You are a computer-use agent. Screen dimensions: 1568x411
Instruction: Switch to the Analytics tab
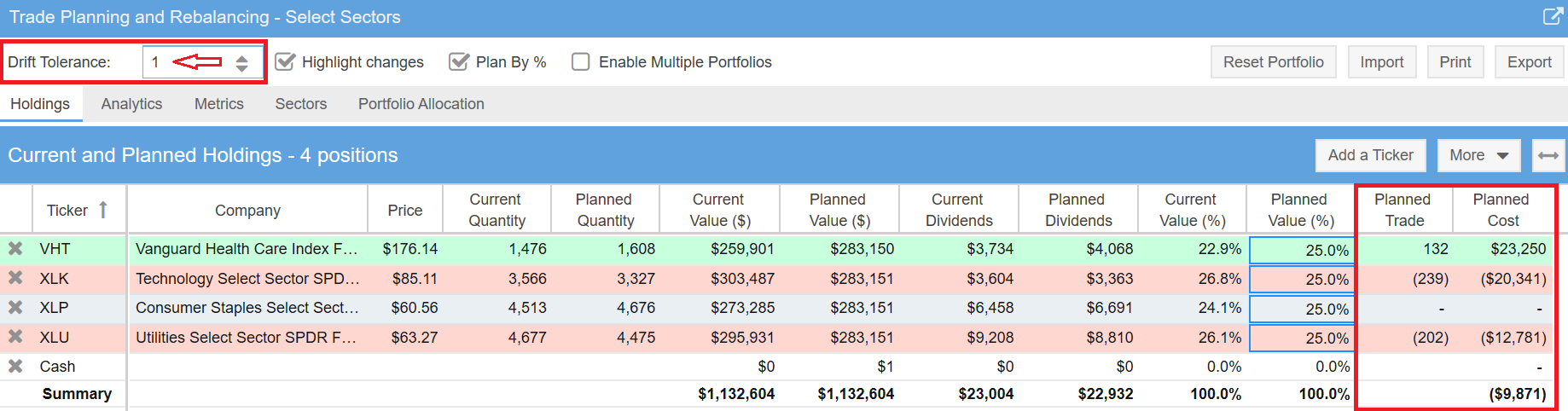[x=131, y=104]
